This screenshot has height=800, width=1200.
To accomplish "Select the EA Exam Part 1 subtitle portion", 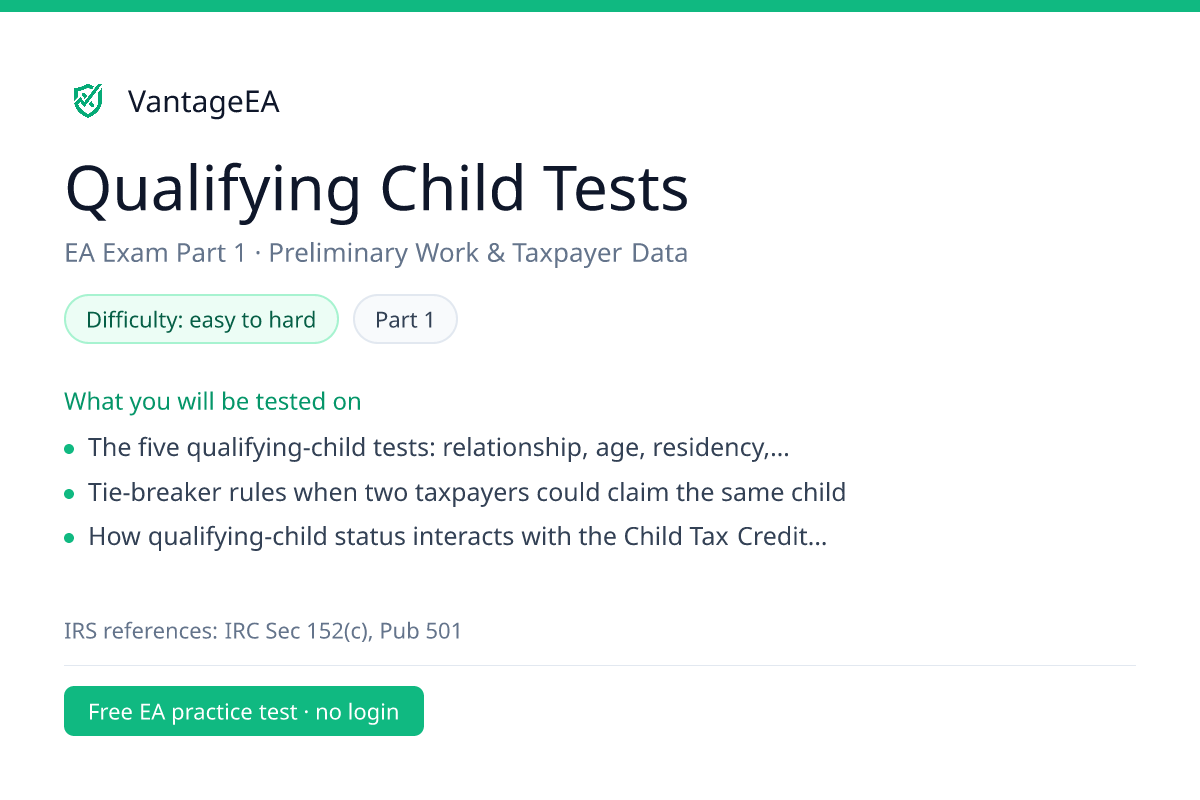I will pyautogui.click(x=155, y=253).
